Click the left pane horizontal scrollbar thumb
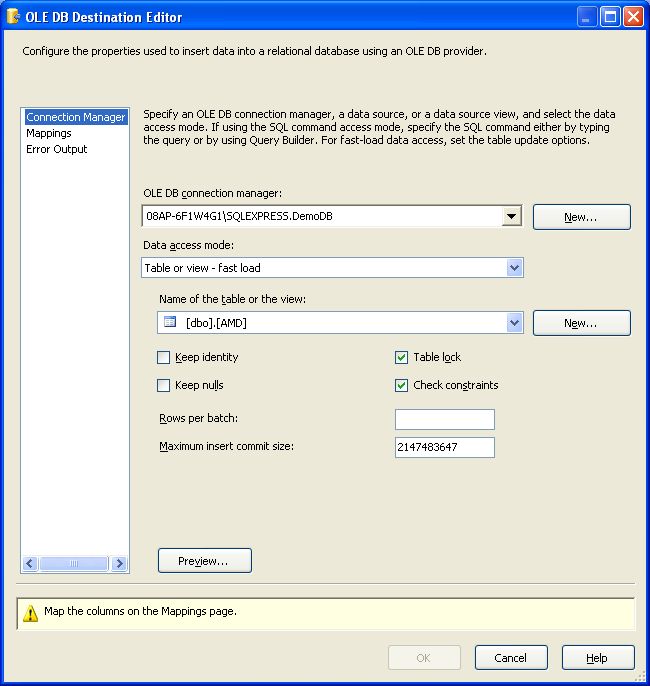Image resolution: width=650 pixels, height=686 pixels. (73, 564)
